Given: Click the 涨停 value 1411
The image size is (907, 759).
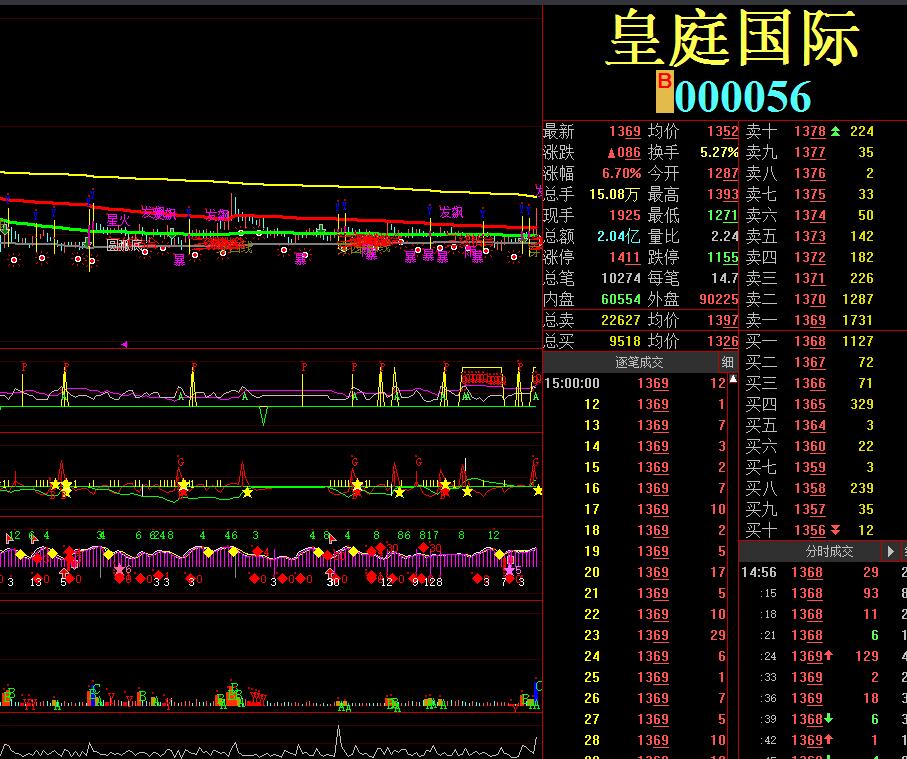Looking at the screenshot, I should pyautogui.click(x=625, y=257).
